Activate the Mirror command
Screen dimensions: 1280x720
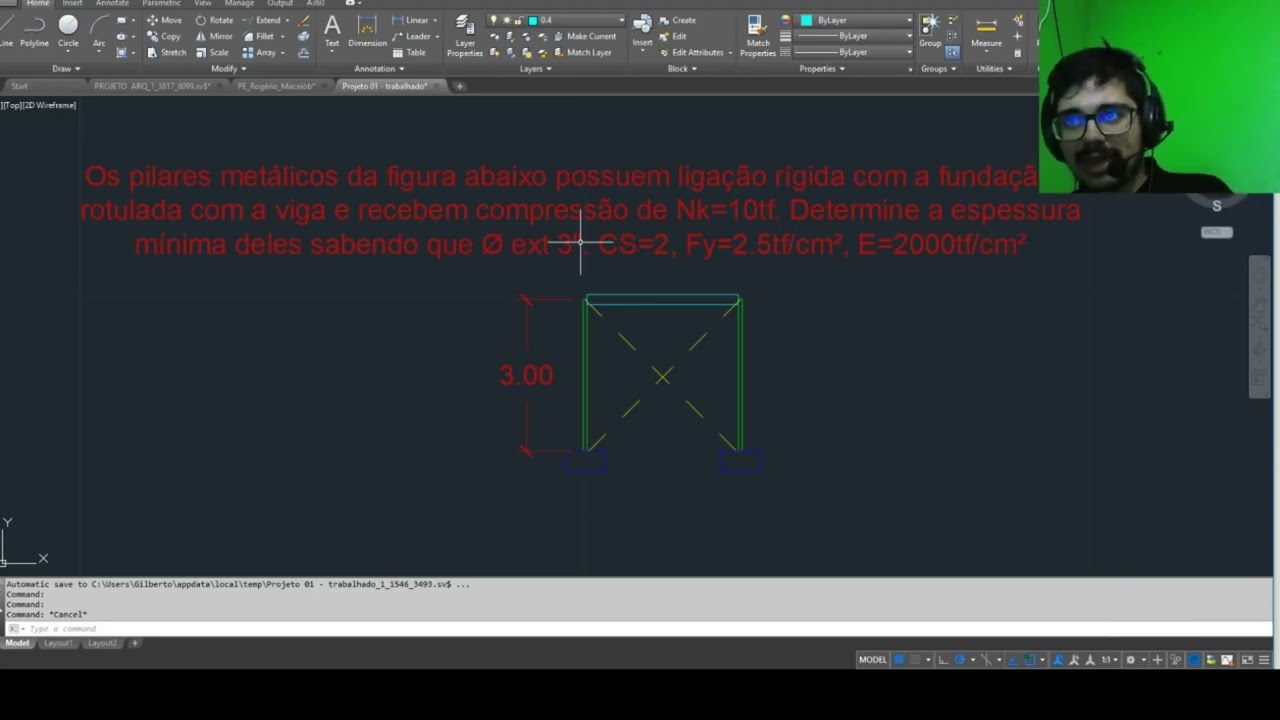[214, 36]
